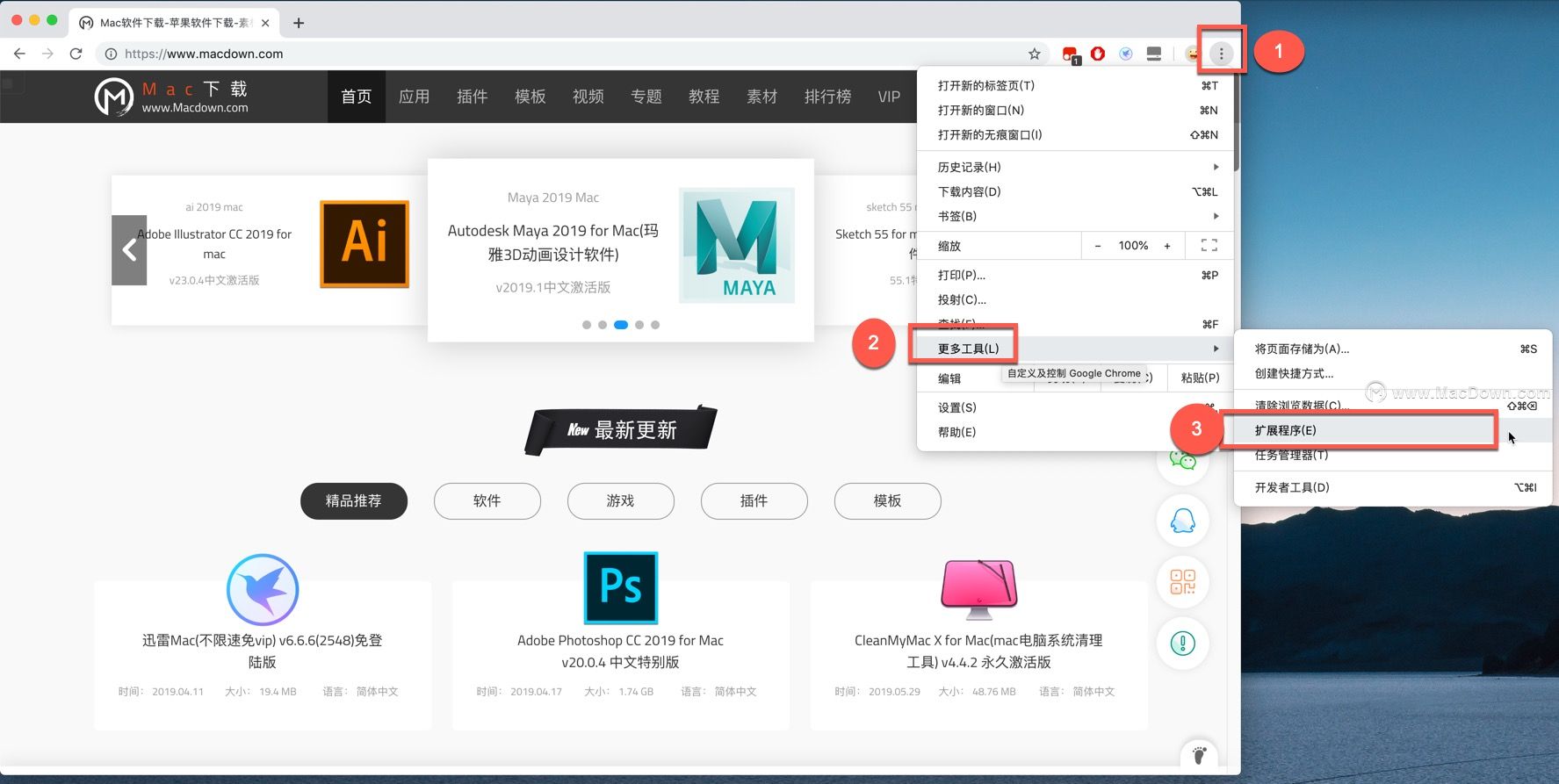Image resolution: width=1559 pixels, height=784 pixels.
Task: Open the Maya logo thumbnail
Action: (737, 245)
